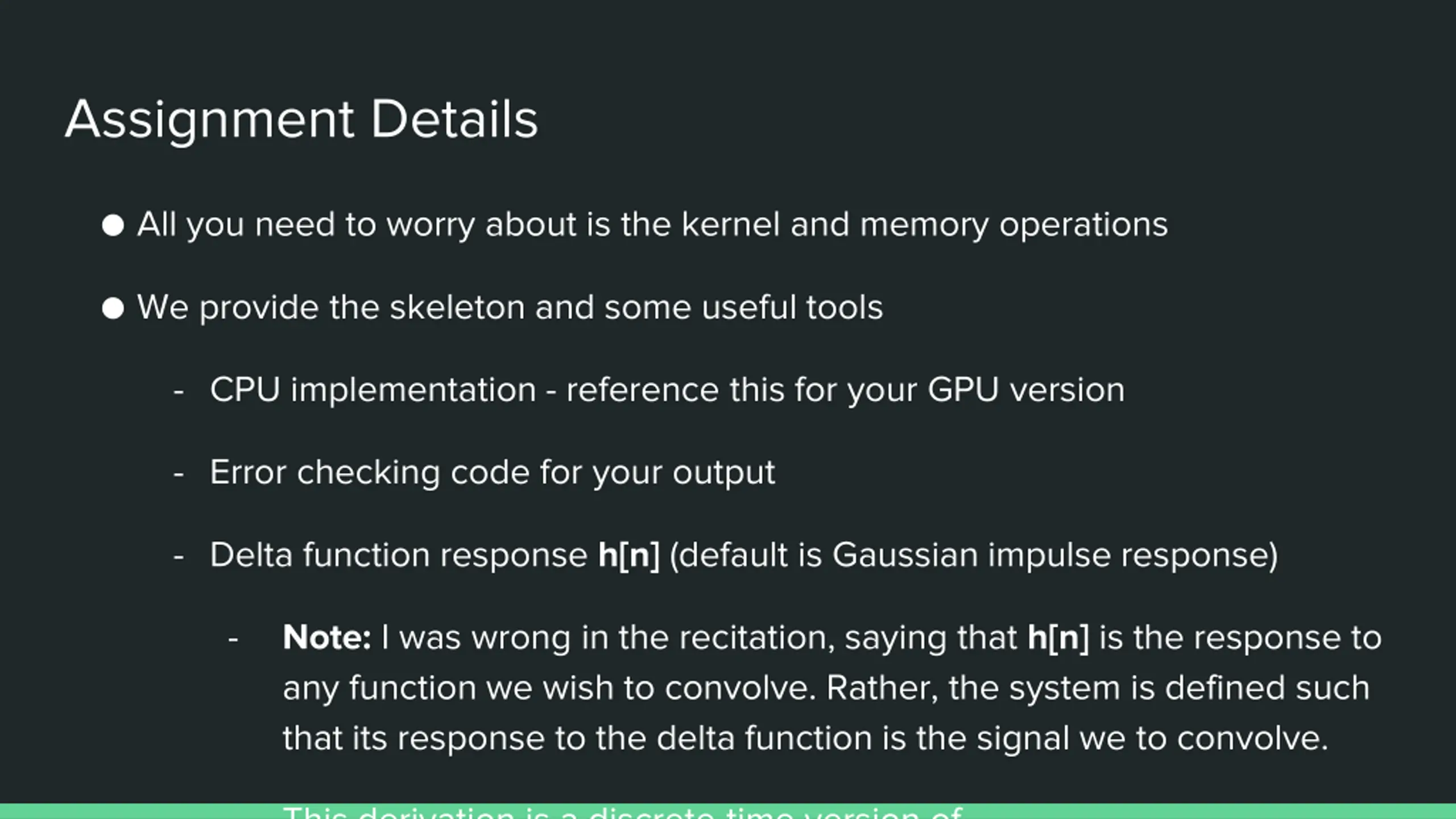Click the "Assignment Details" slide title
This screenshot has width=1456, height=819.
click(x=301, y=119)
